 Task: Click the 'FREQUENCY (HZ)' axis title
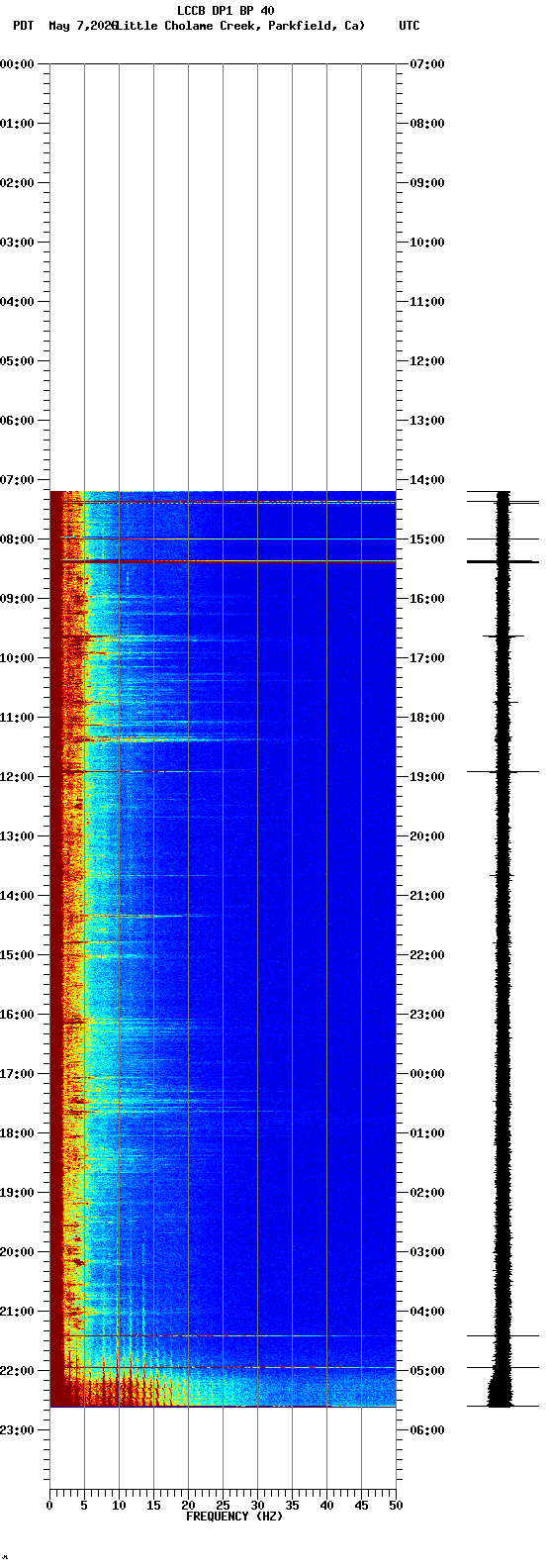pos(234,1517)
